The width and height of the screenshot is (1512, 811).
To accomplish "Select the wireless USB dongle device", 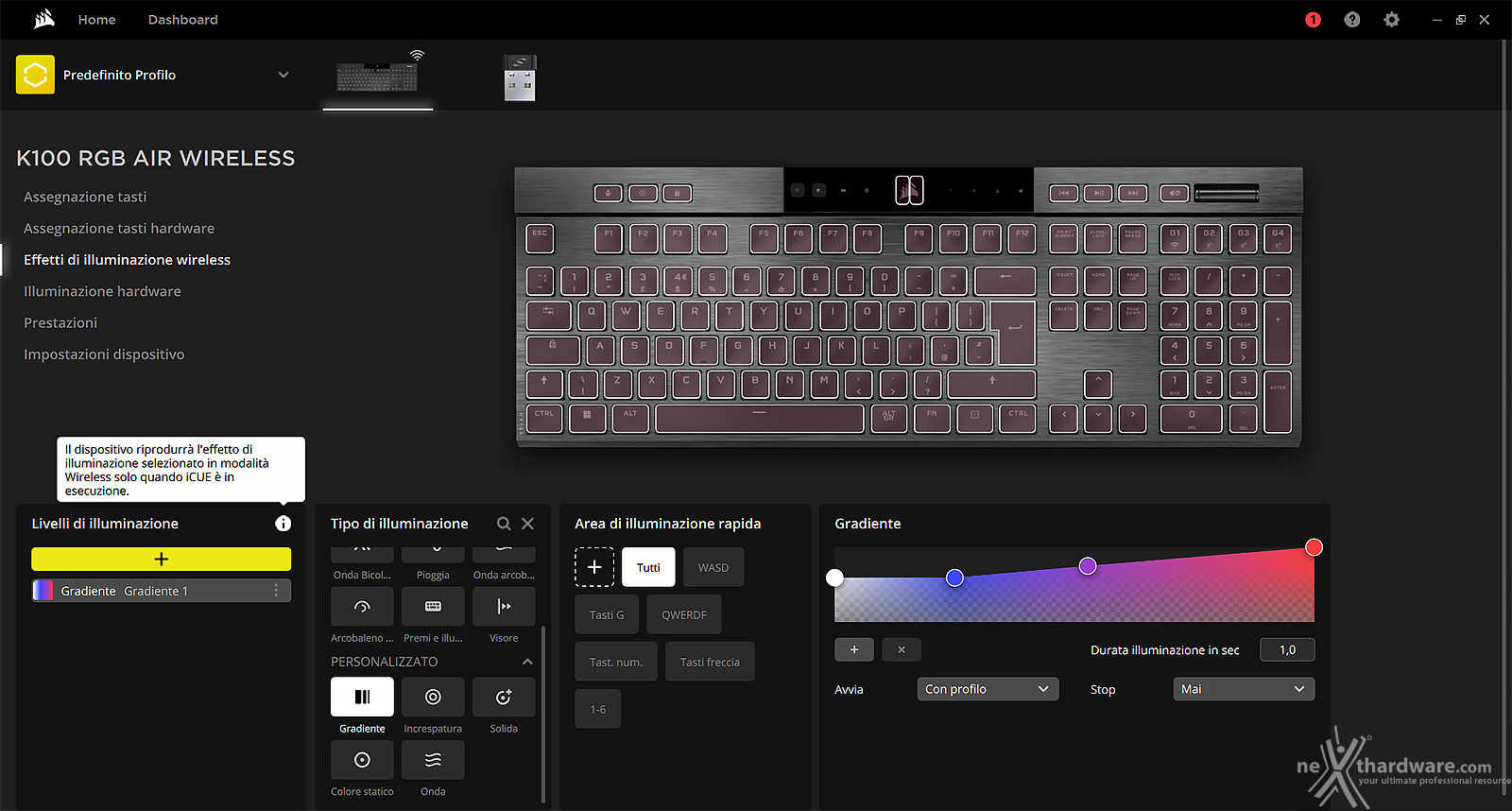I will tap(520, 78).
